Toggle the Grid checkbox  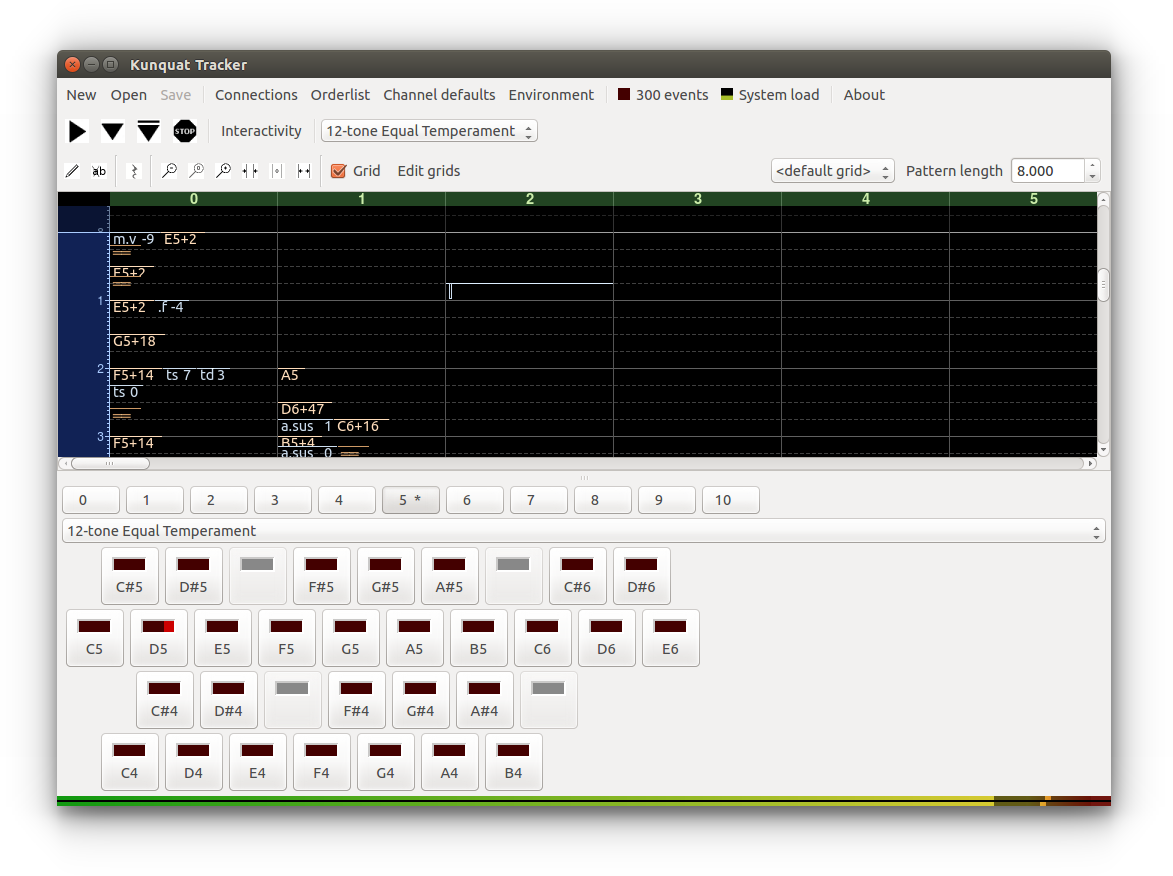(355, 171)
